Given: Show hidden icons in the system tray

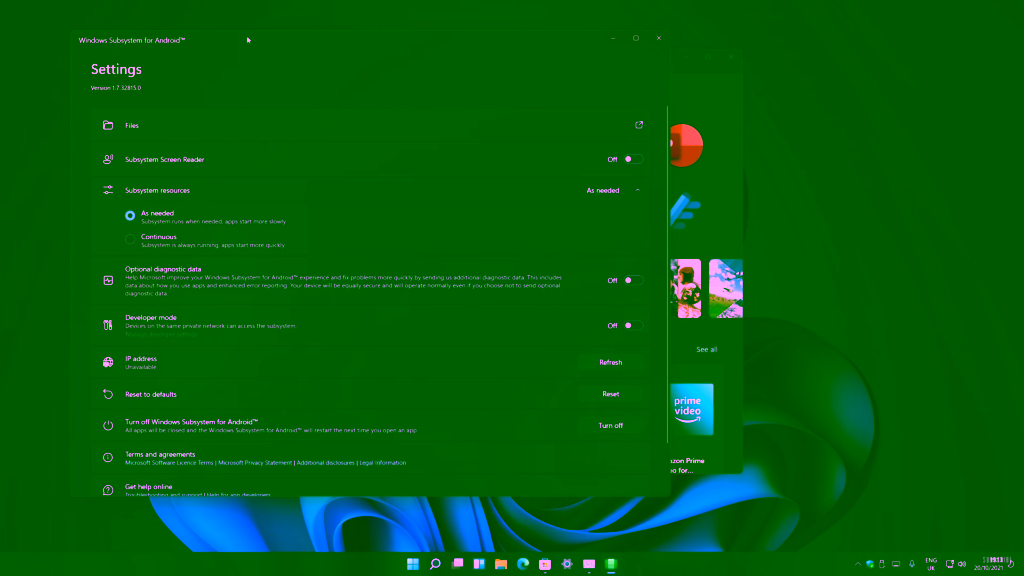Looking at the screenshot, I should pyautogui.click(x=857, y=564).
